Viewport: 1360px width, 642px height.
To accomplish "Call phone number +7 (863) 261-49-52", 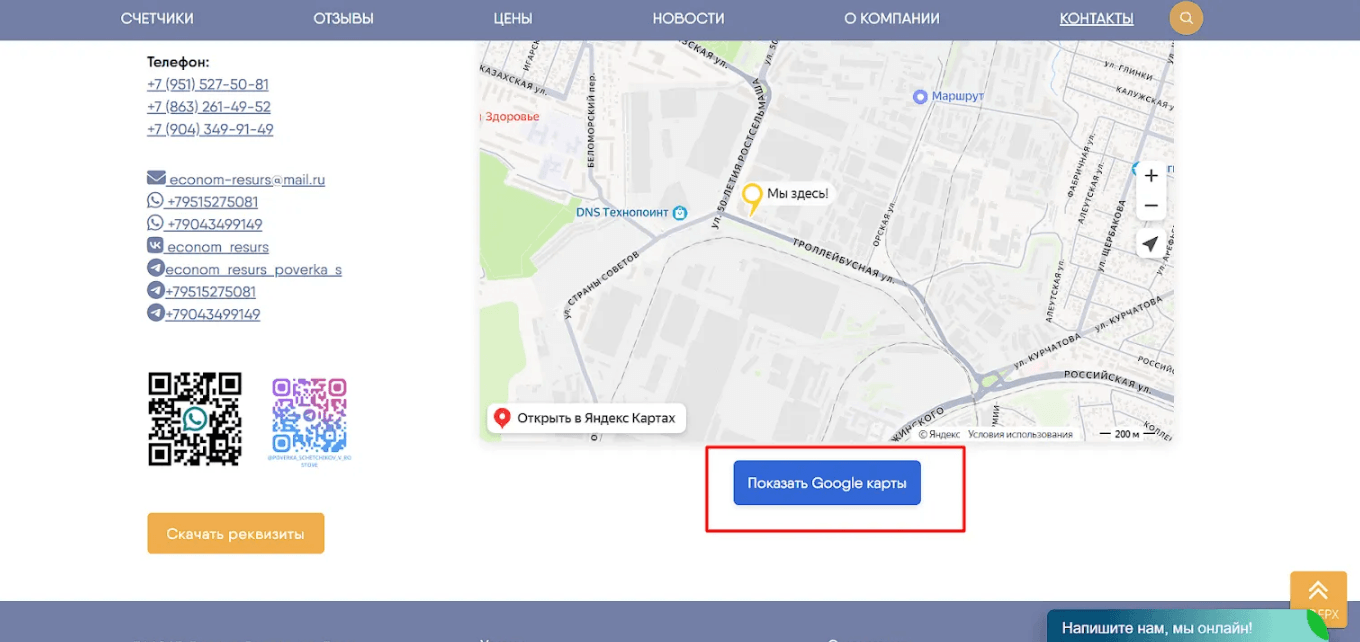I will pos(209,107).
